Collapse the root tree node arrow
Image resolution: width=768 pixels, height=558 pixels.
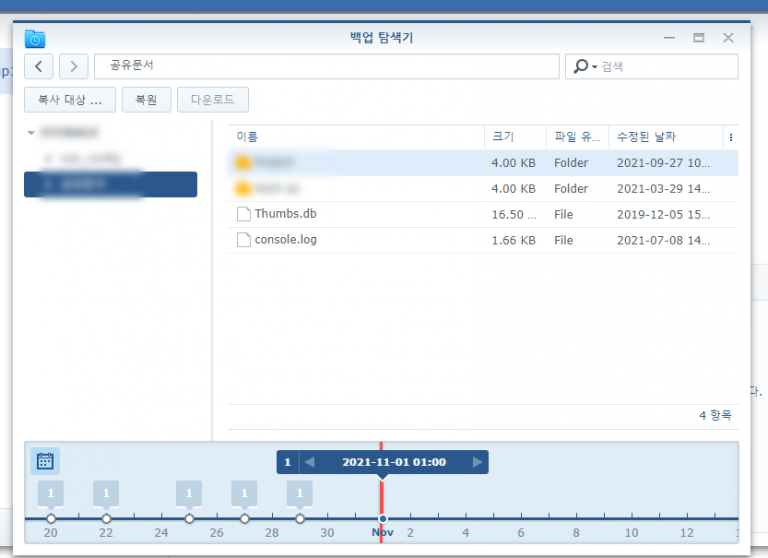coord(31,132)
